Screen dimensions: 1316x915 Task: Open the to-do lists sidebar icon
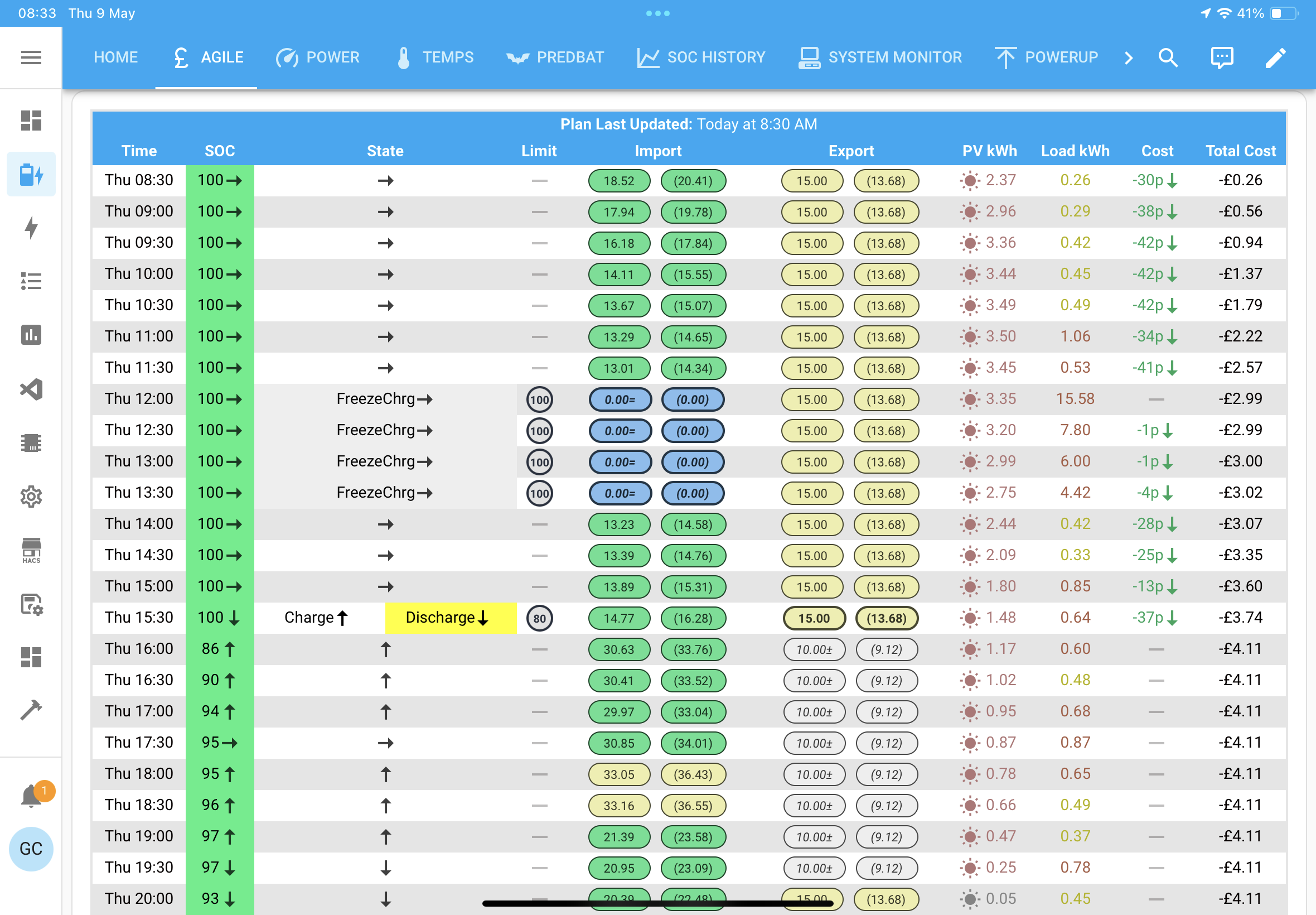coord(31,282)
